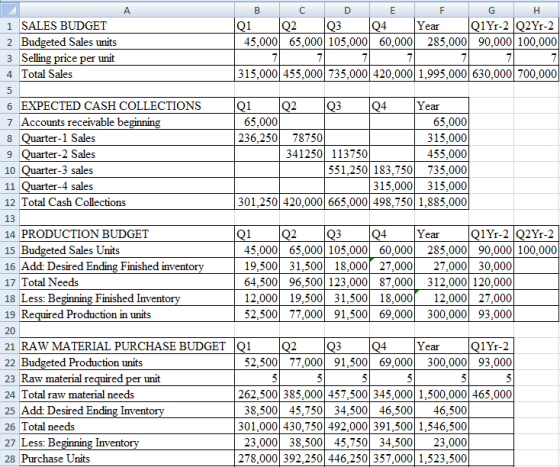Image resolution: width=560 pixels, height=467 pixels.
Task: Select row 5 header
Action: [x=10, y=90]
